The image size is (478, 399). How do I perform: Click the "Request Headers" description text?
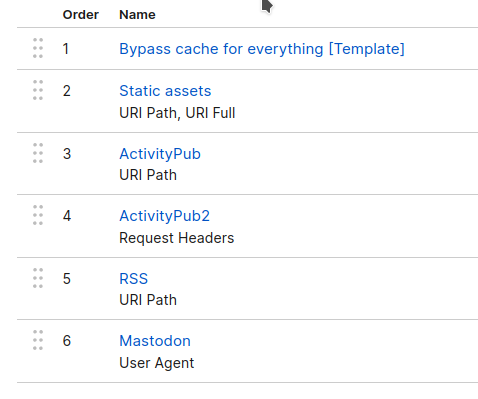pos(177,238)
